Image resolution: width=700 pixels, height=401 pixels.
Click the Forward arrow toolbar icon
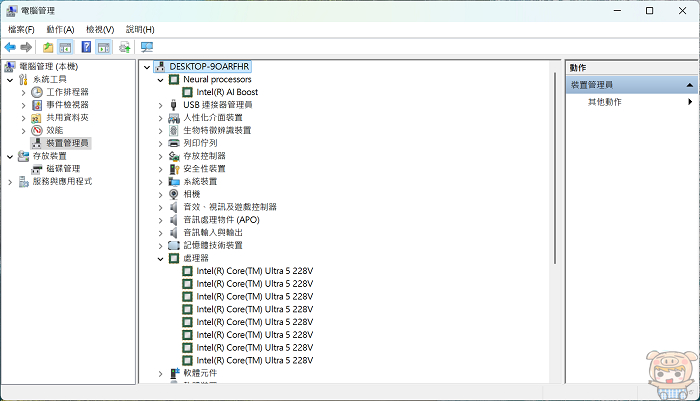pyautogui.click(x=26, y=47)
